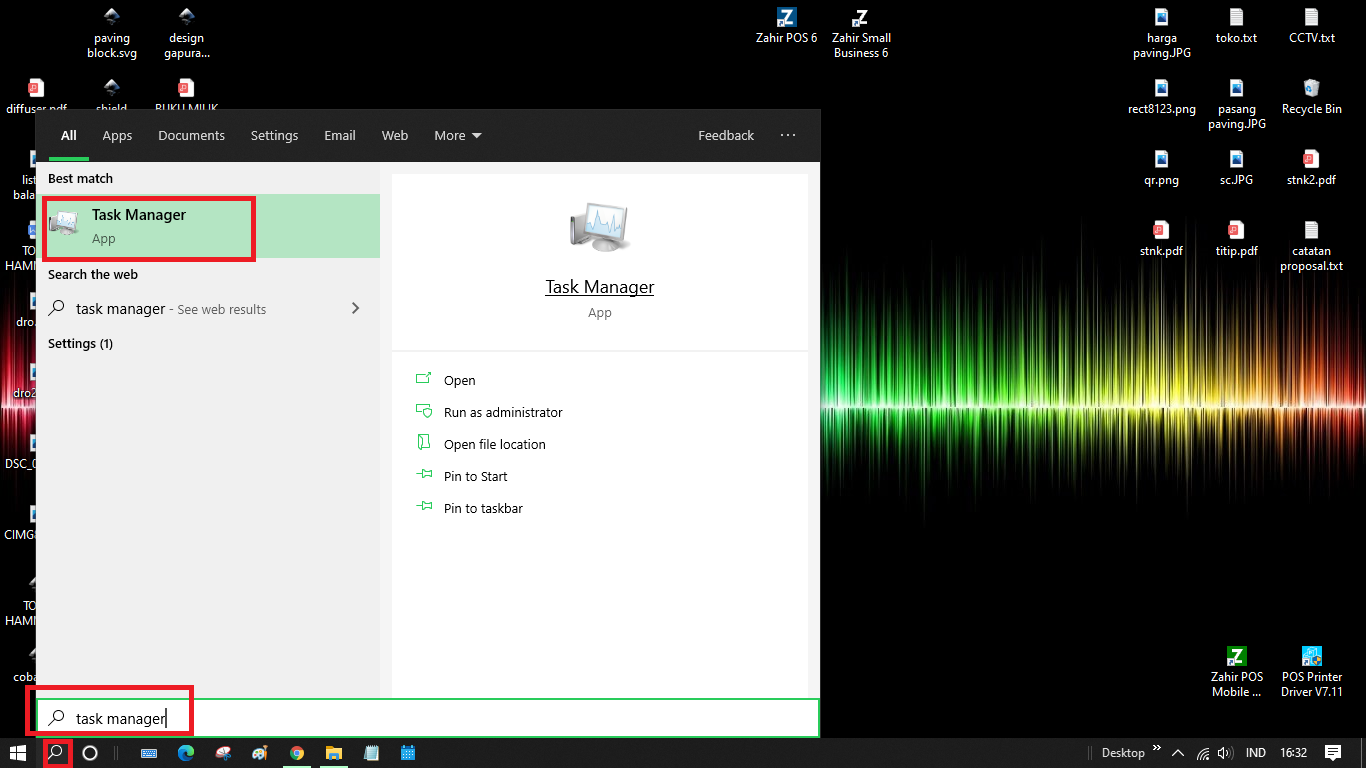Click the Feedback button

pos(726,135)
